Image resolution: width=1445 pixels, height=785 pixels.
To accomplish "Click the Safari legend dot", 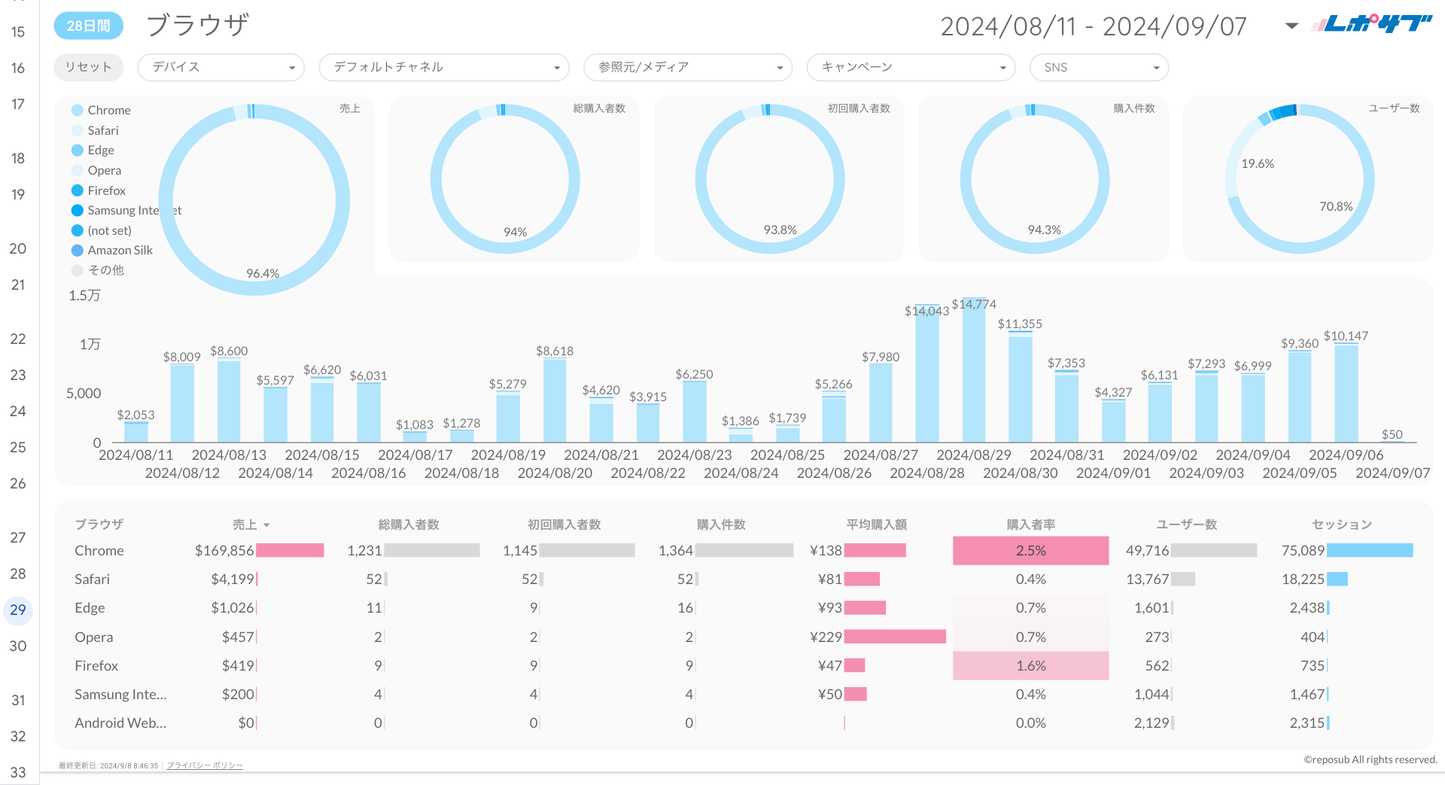I will (x=77, y=130).
